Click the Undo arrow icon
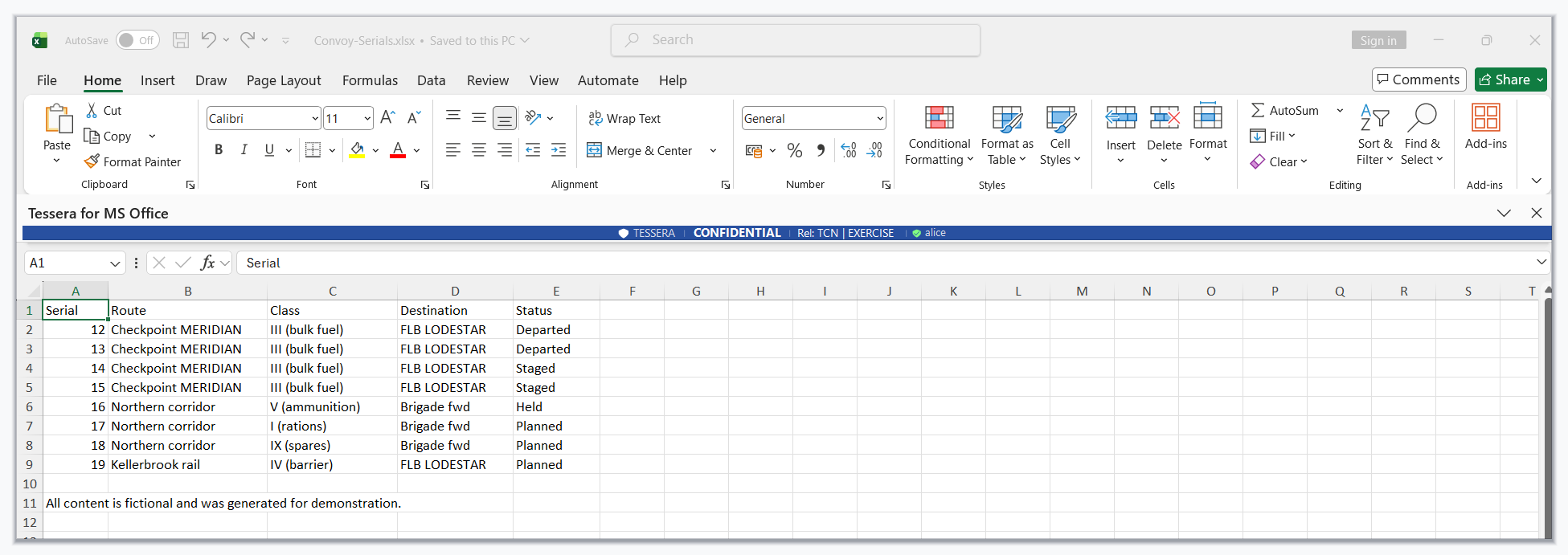 click(208, 39)
